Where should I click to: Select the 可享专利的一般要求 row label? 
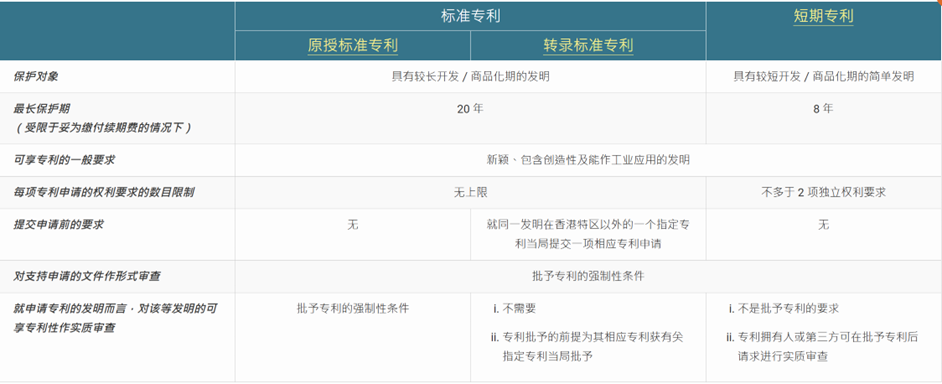[64, 160]
